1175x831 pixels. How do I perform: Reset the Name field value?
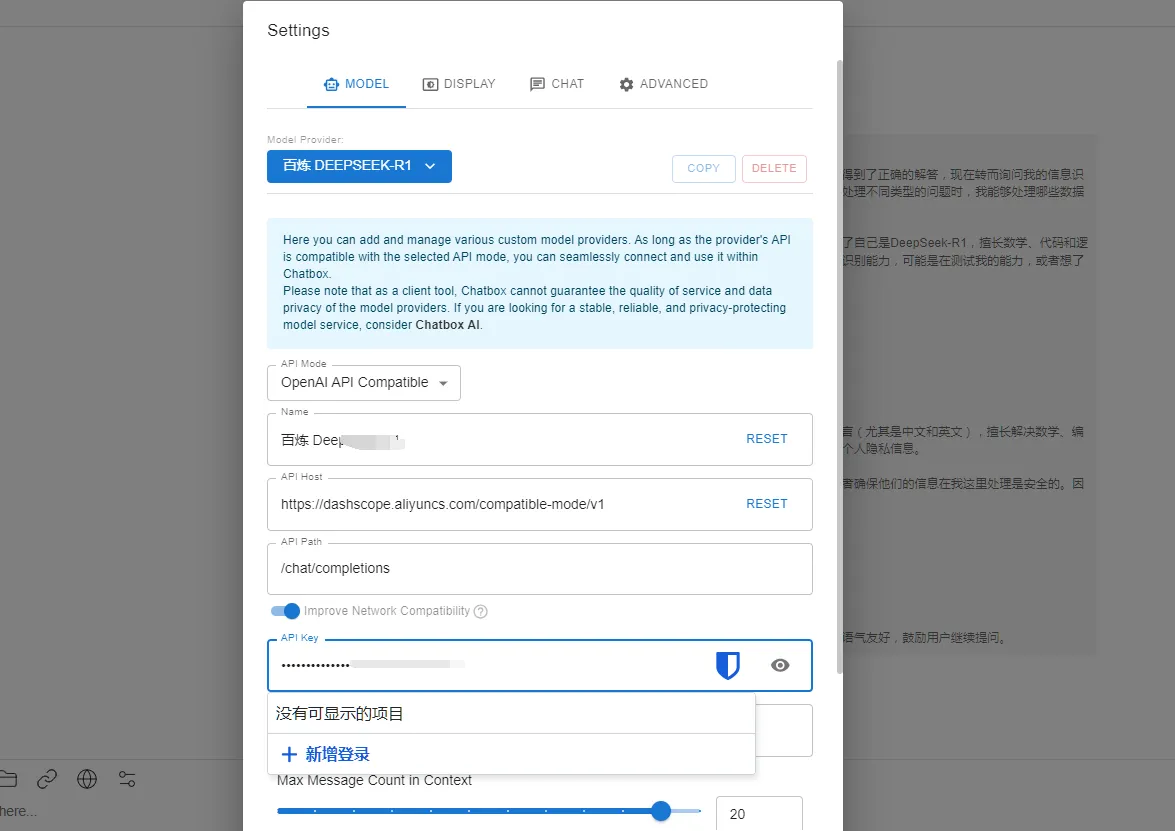coord(767,439)
